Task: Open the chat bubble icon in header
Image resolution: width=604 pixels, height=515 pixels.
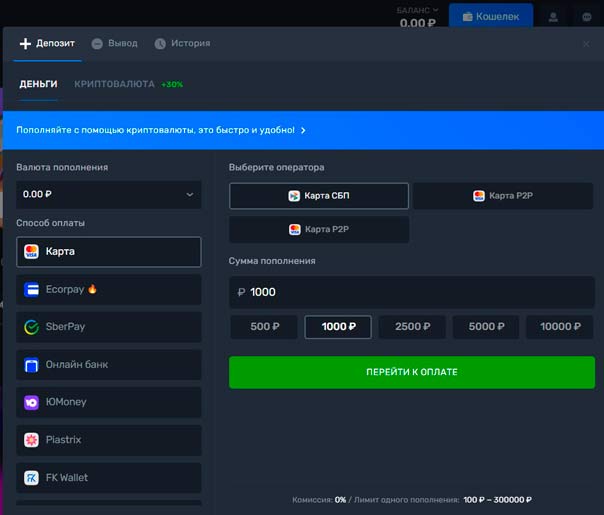Action: click(585, 17)
